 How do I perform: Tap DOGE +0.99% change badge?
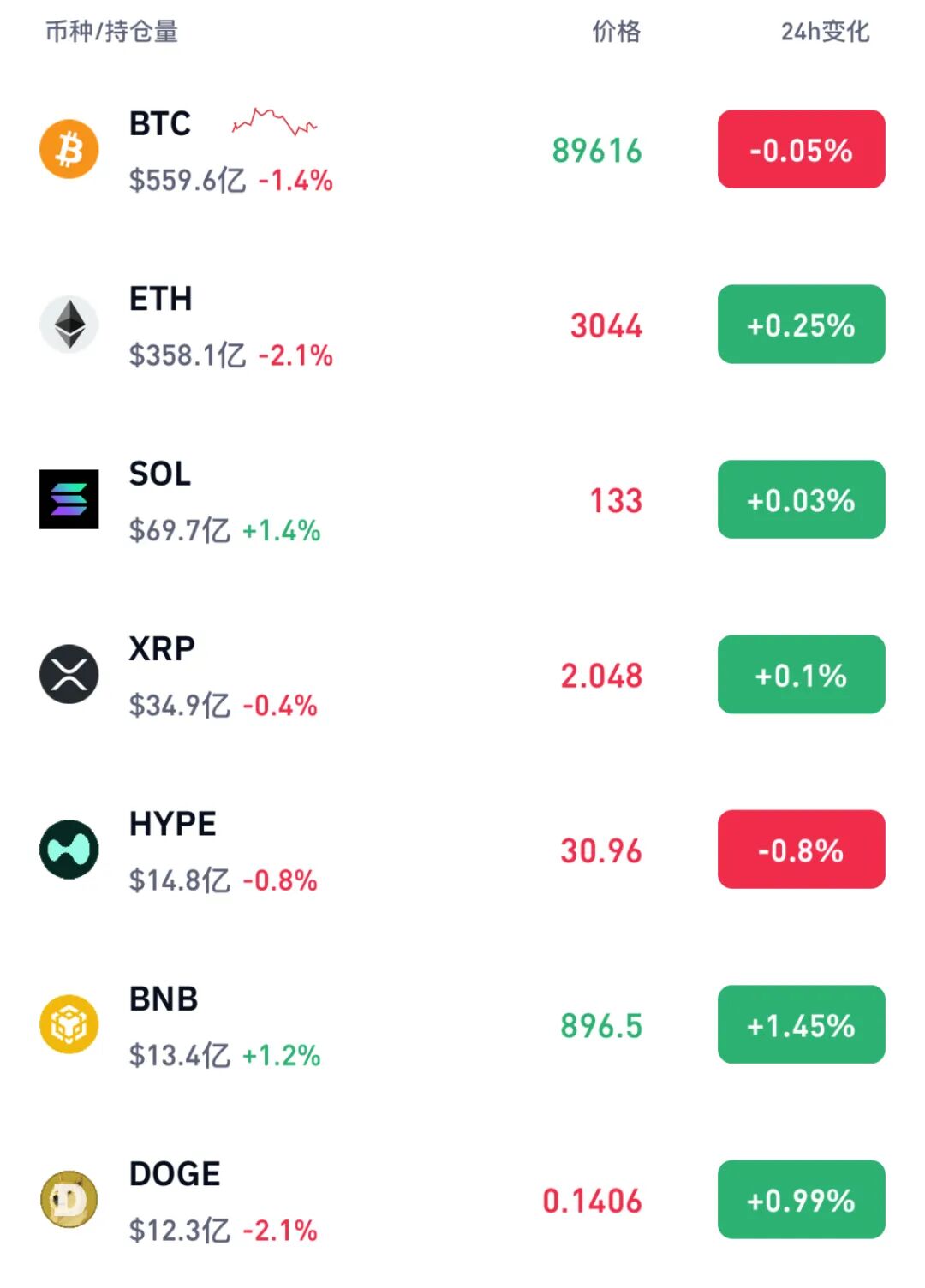[x=801, y=1200]
